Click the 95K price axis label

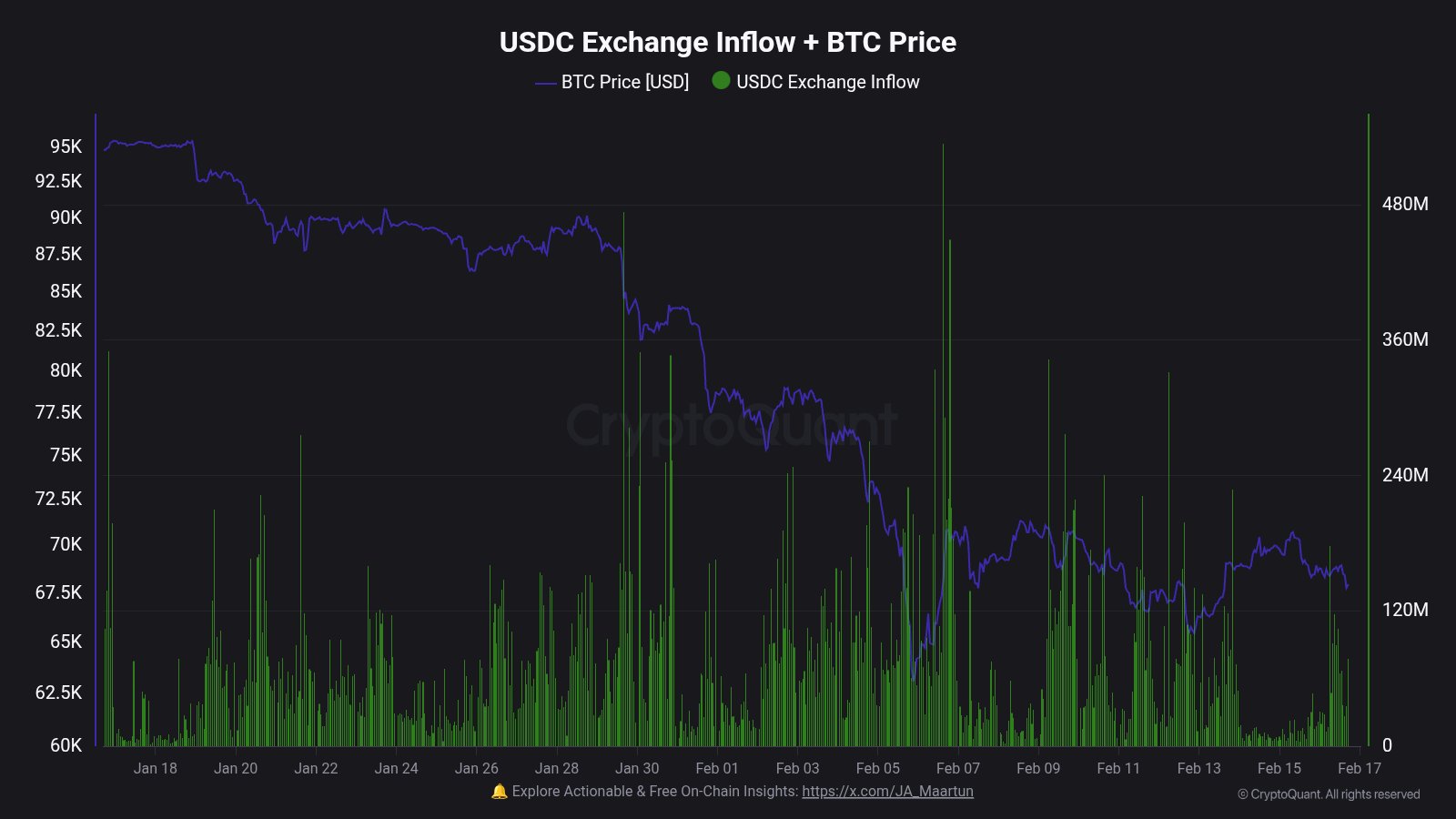pyautogui.click(x=66, y=147)
